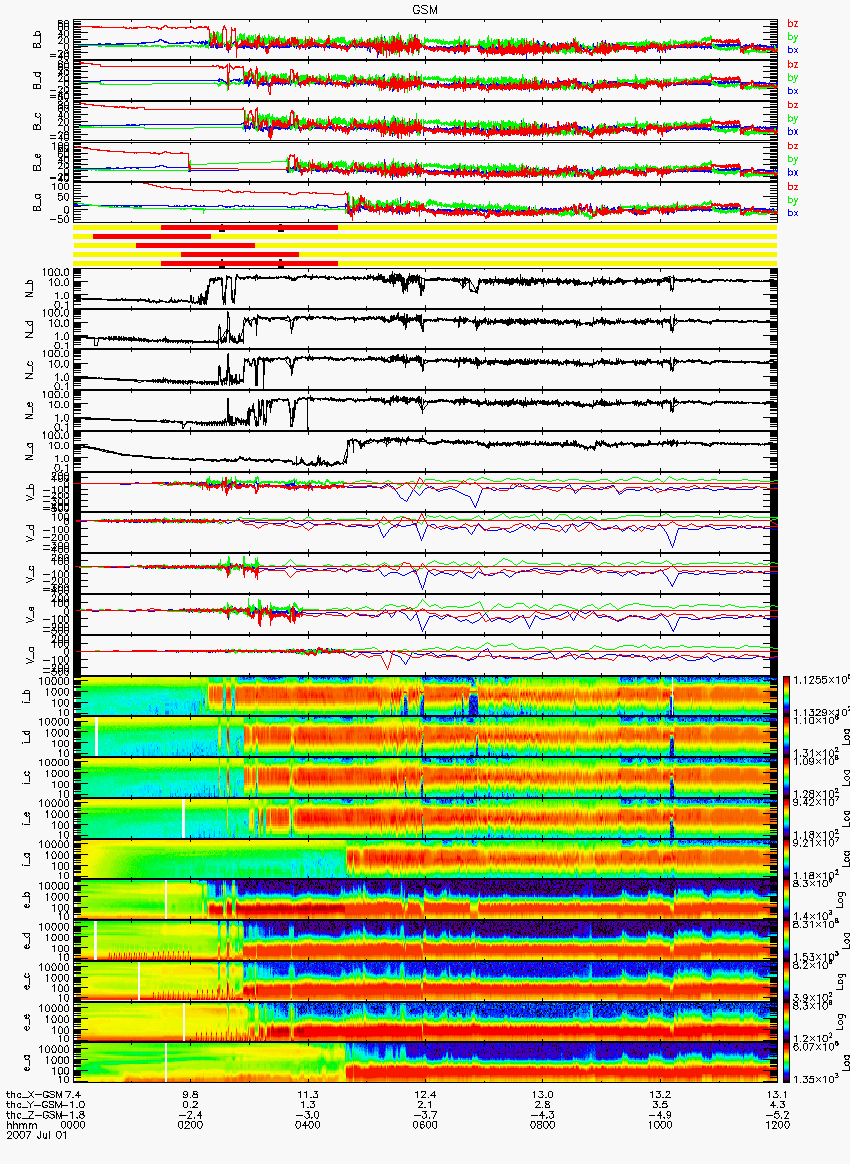Click the -5.2 thc_Z-GSM value
The height and width of the screenshot is (1164, 850).
[x=777, y=1115]
